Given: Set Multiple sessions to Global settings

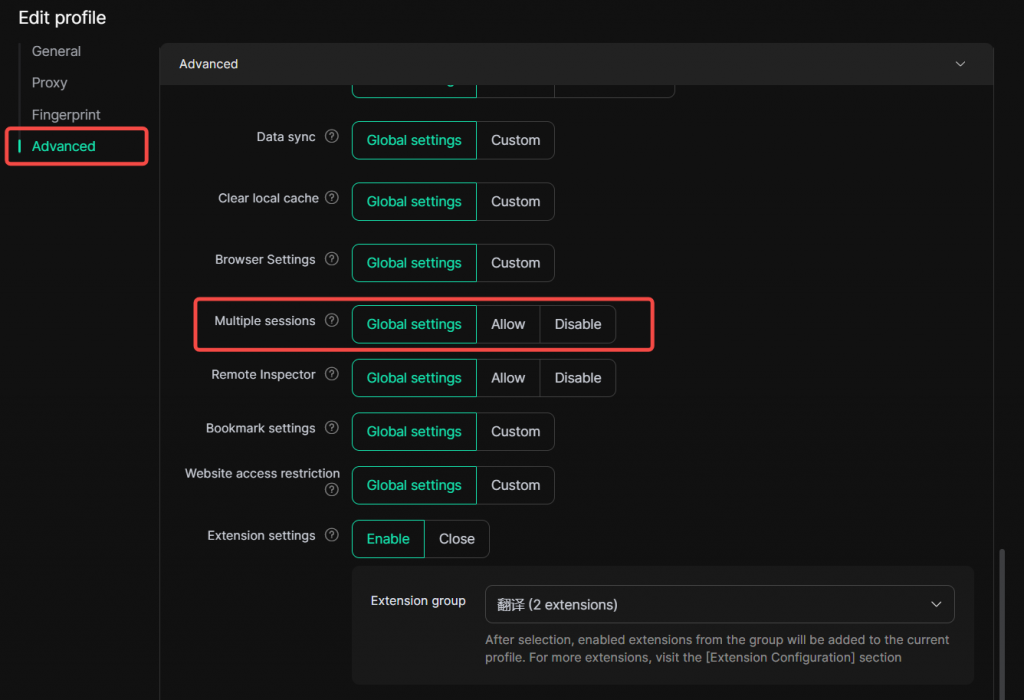Looking at the screenshot, I should click(414, 325).
